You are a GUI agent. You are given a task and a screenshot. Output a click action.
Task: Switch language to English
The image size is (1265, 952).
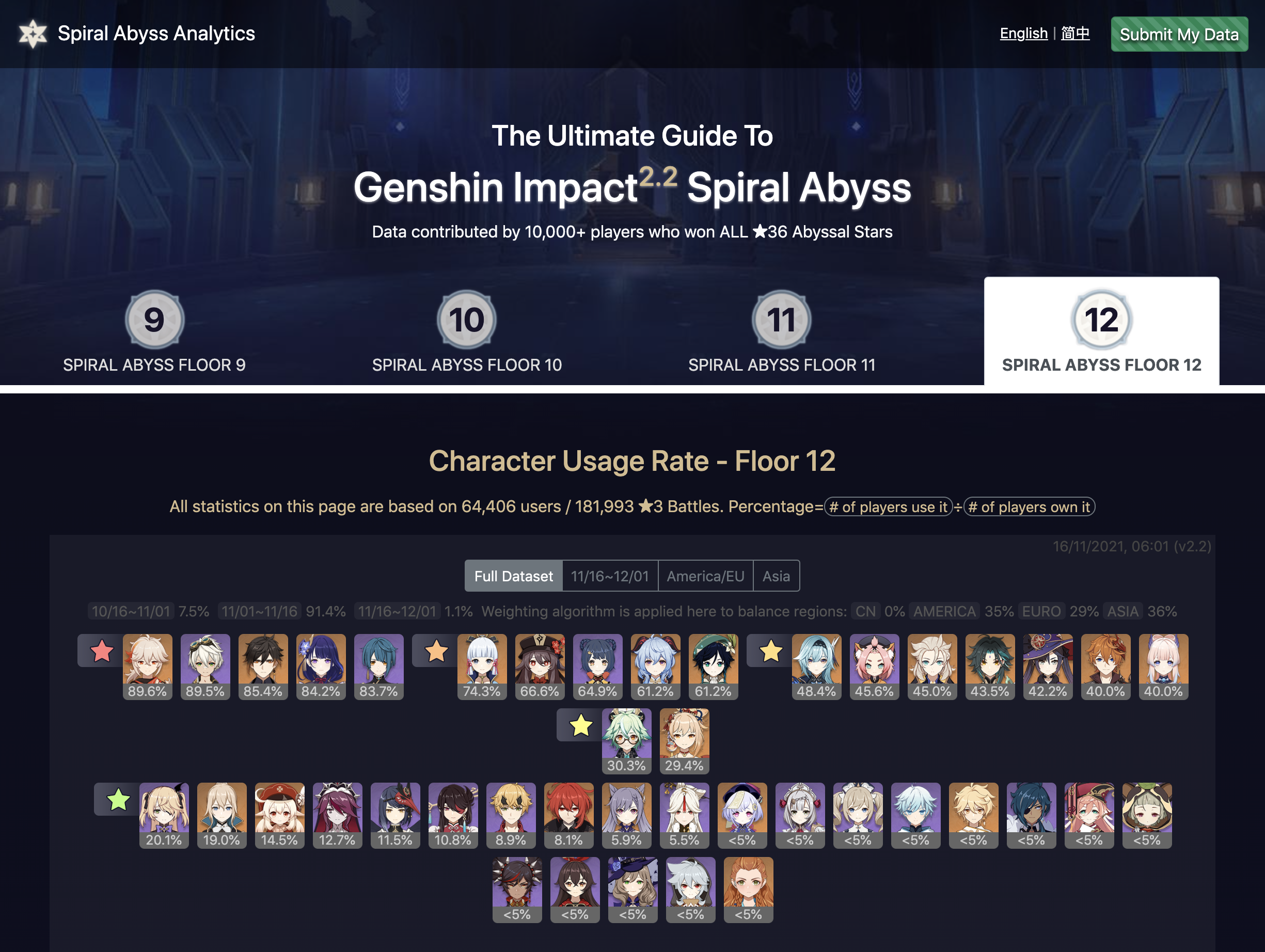1024,33
